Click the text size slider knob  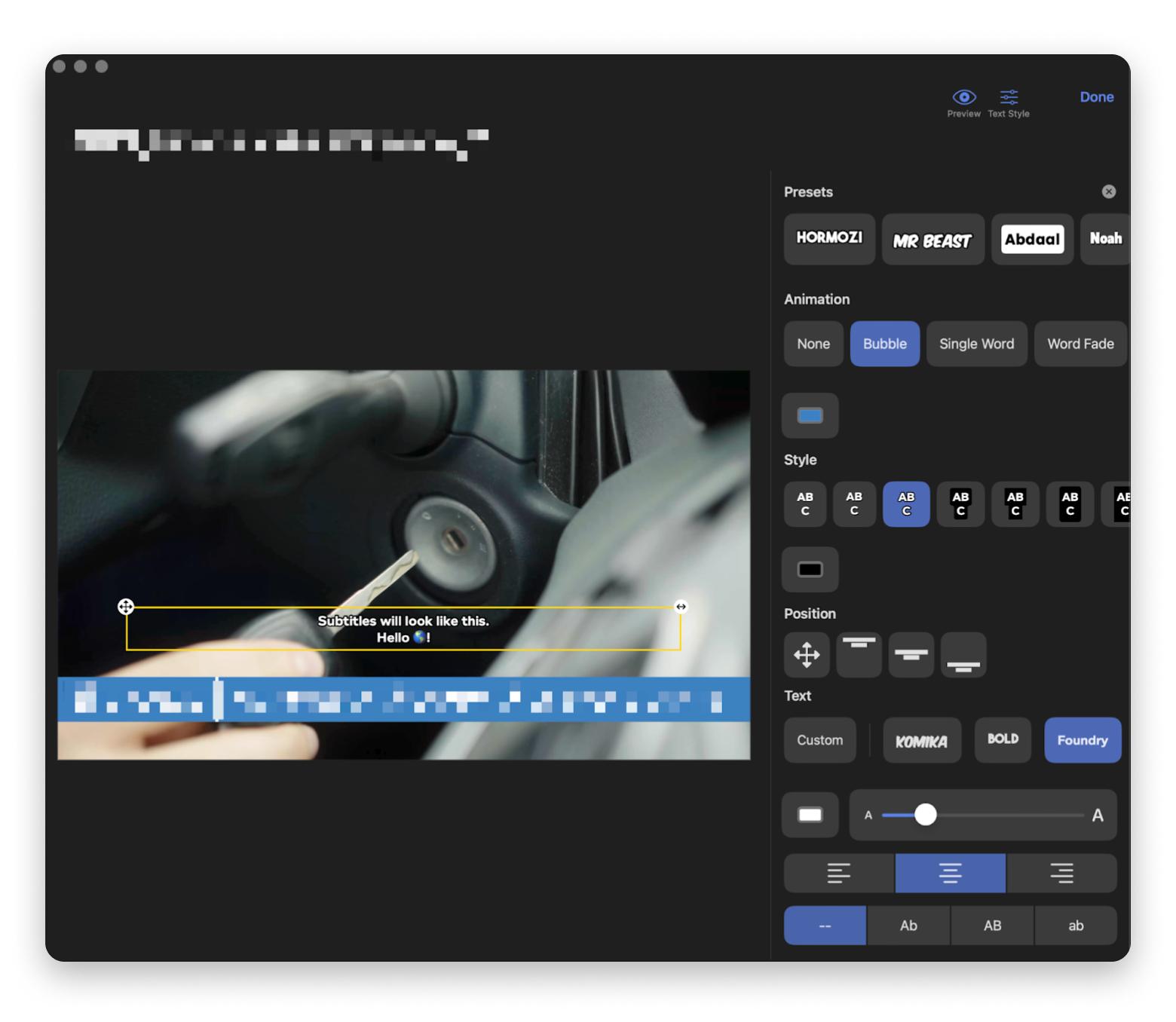[926, 815]
